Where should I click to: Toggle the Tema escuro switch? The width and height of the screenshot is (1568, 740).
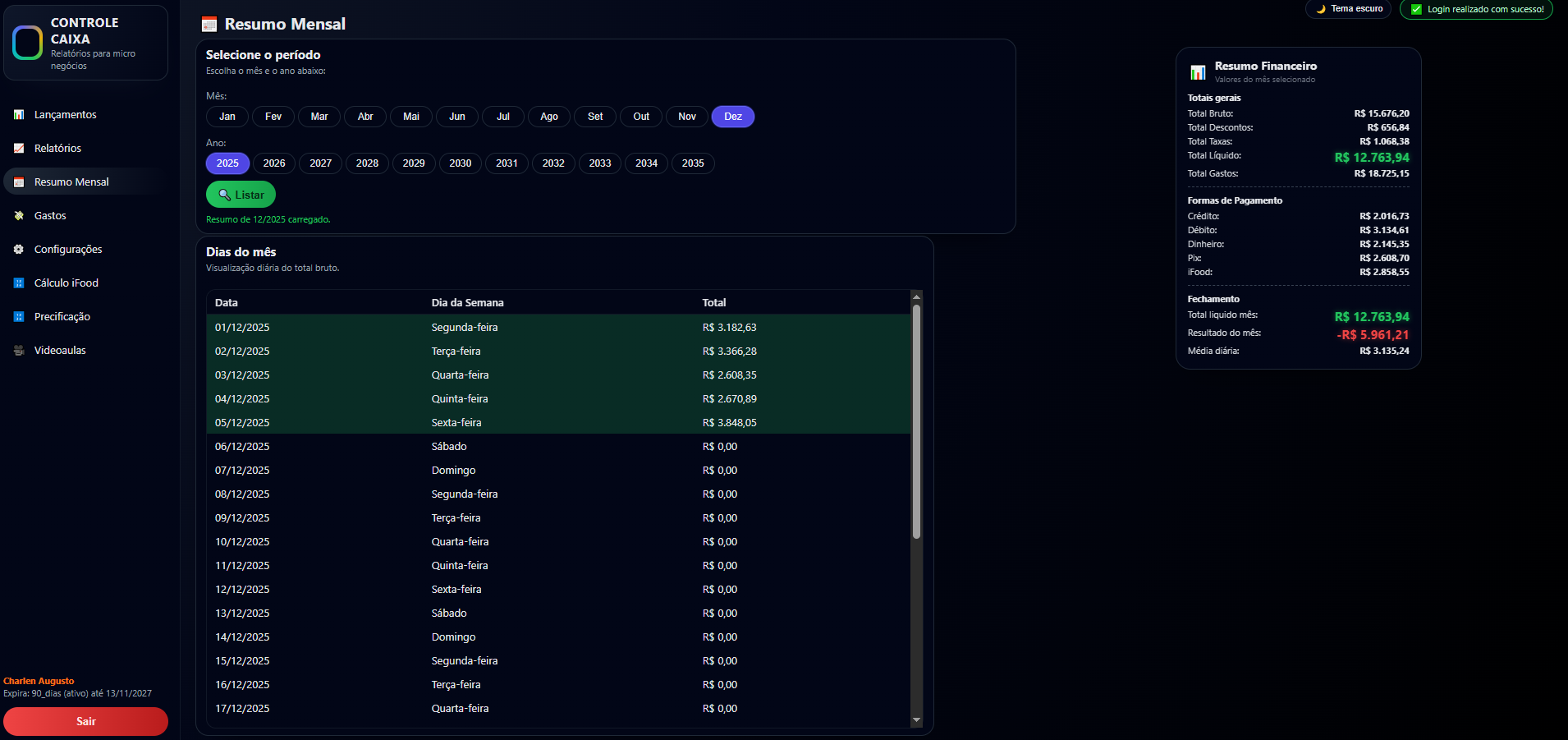pos(1348,9)
